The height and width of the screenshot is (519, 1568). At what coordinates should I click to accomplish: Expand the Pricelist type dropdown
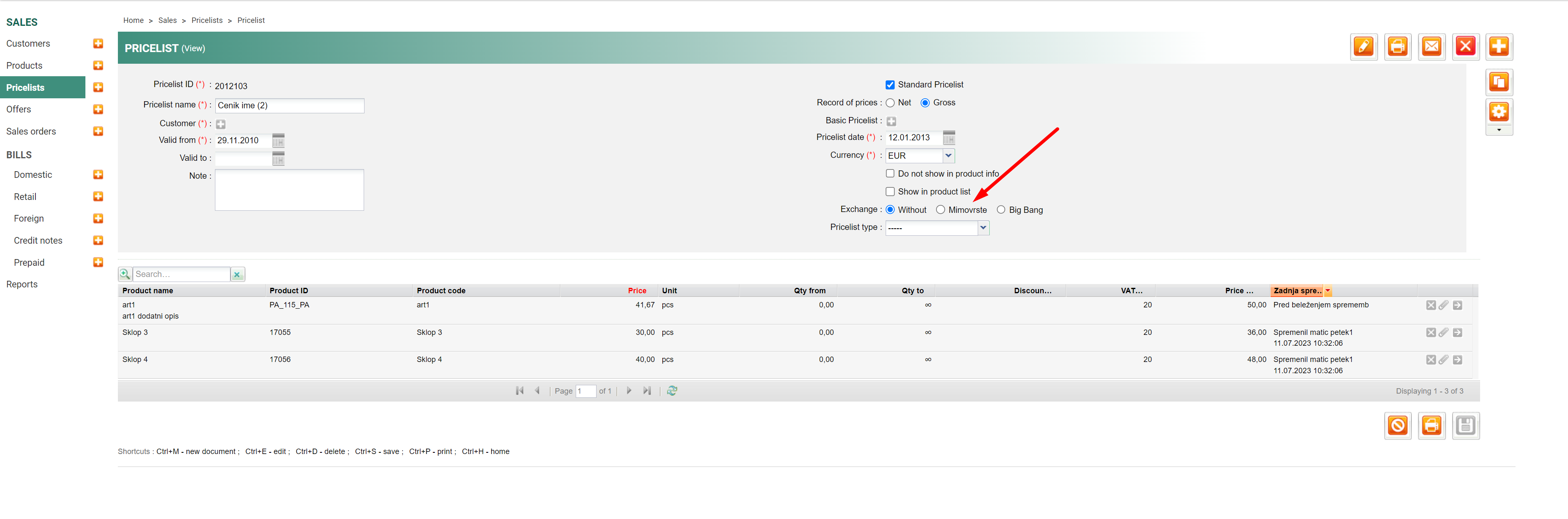pyautogui.click(x=983, y=227)
